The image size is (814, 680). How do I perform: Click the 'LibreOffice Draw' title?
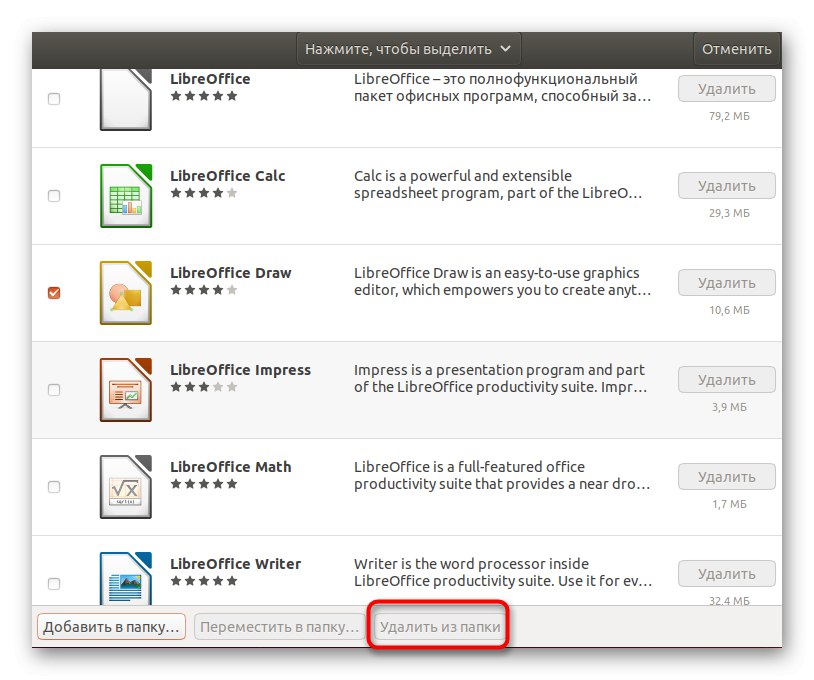pyautogui.click(x=231, y=273)
